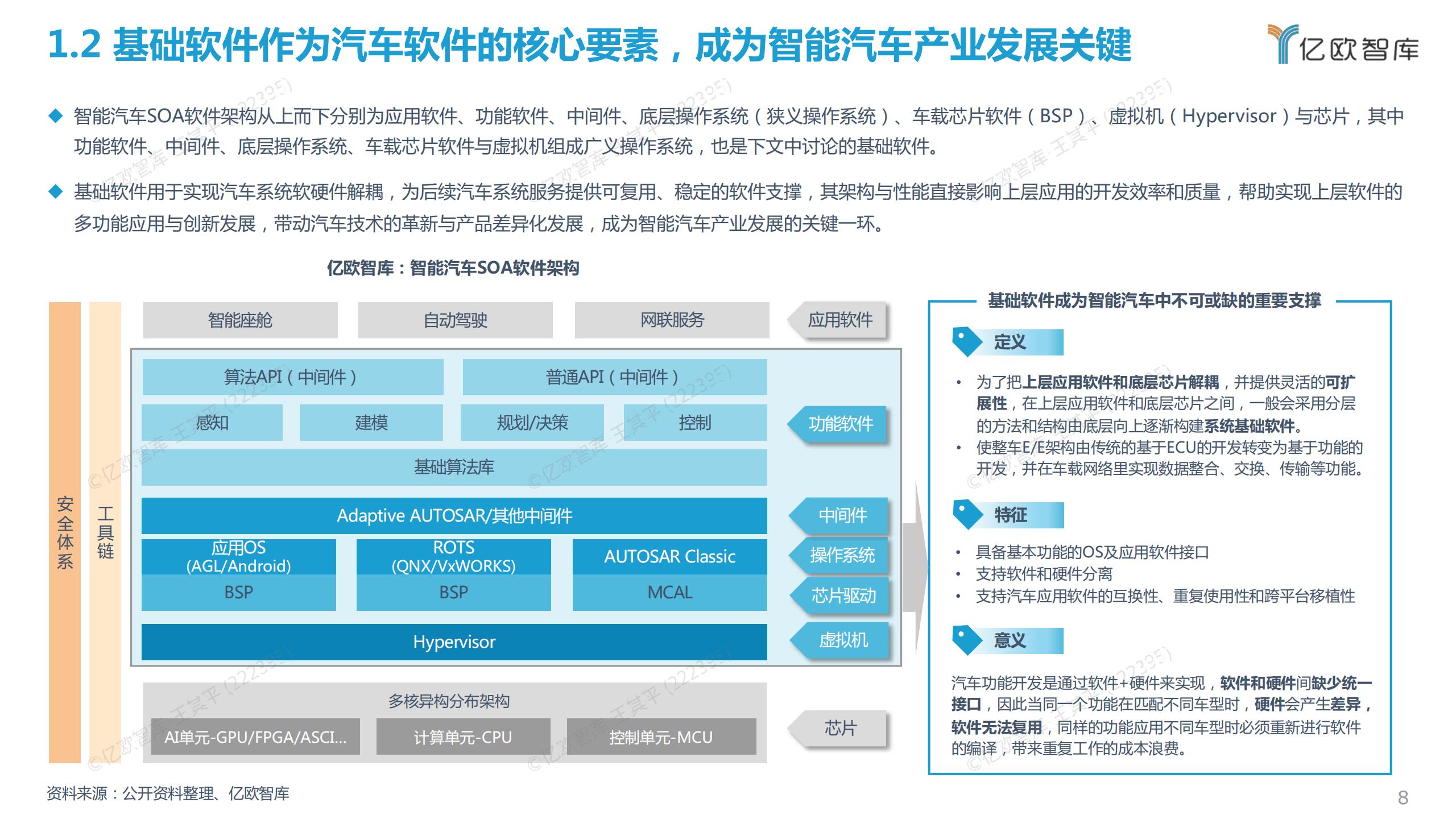Click the 安全体系 vertical bar
The width and height of the screenshot is (1456, 819).
(x=65, y=532)
